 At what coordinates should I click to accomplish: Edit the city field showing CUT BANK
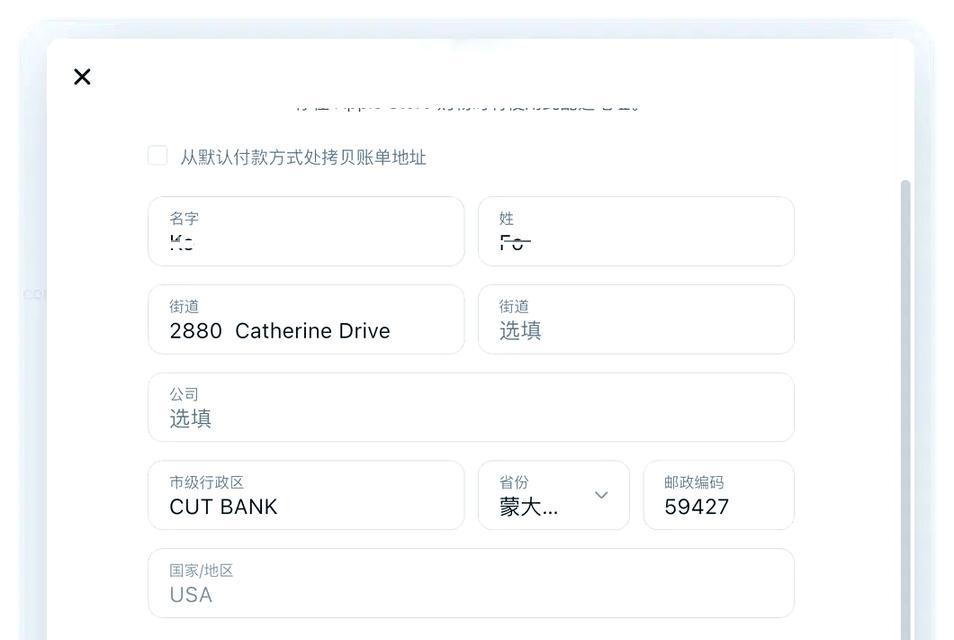(306, 495)
